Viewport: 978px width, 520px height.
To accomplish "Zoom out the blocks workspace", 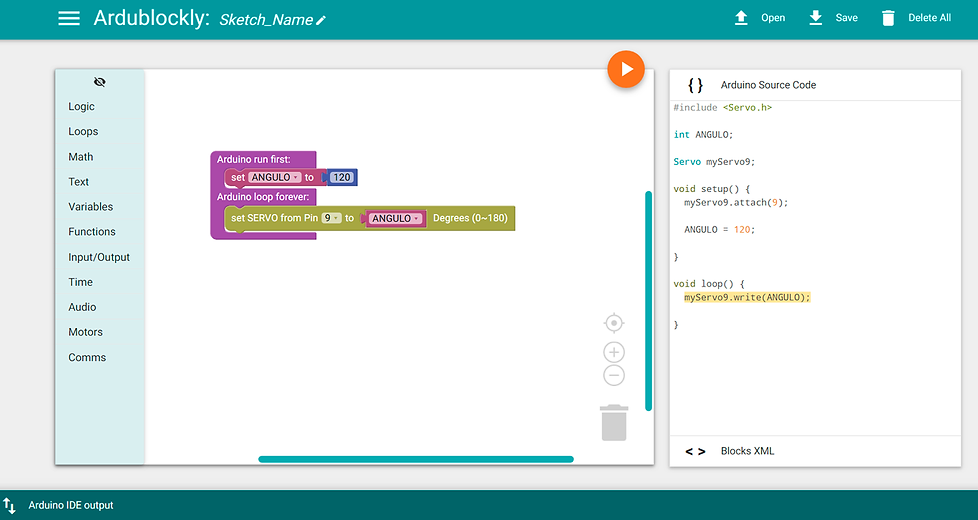I will click(x=614, y=375).
